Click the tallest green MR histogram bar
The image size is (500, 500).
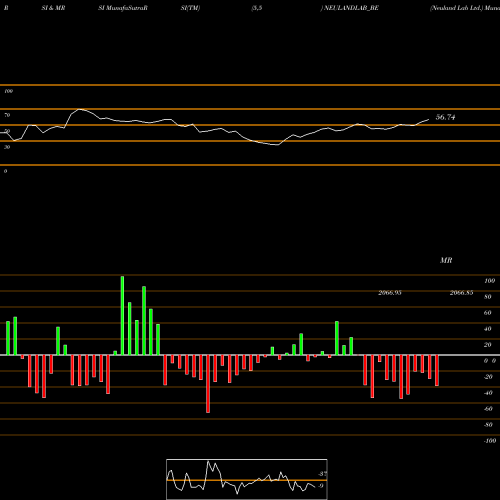click(122, 315)
